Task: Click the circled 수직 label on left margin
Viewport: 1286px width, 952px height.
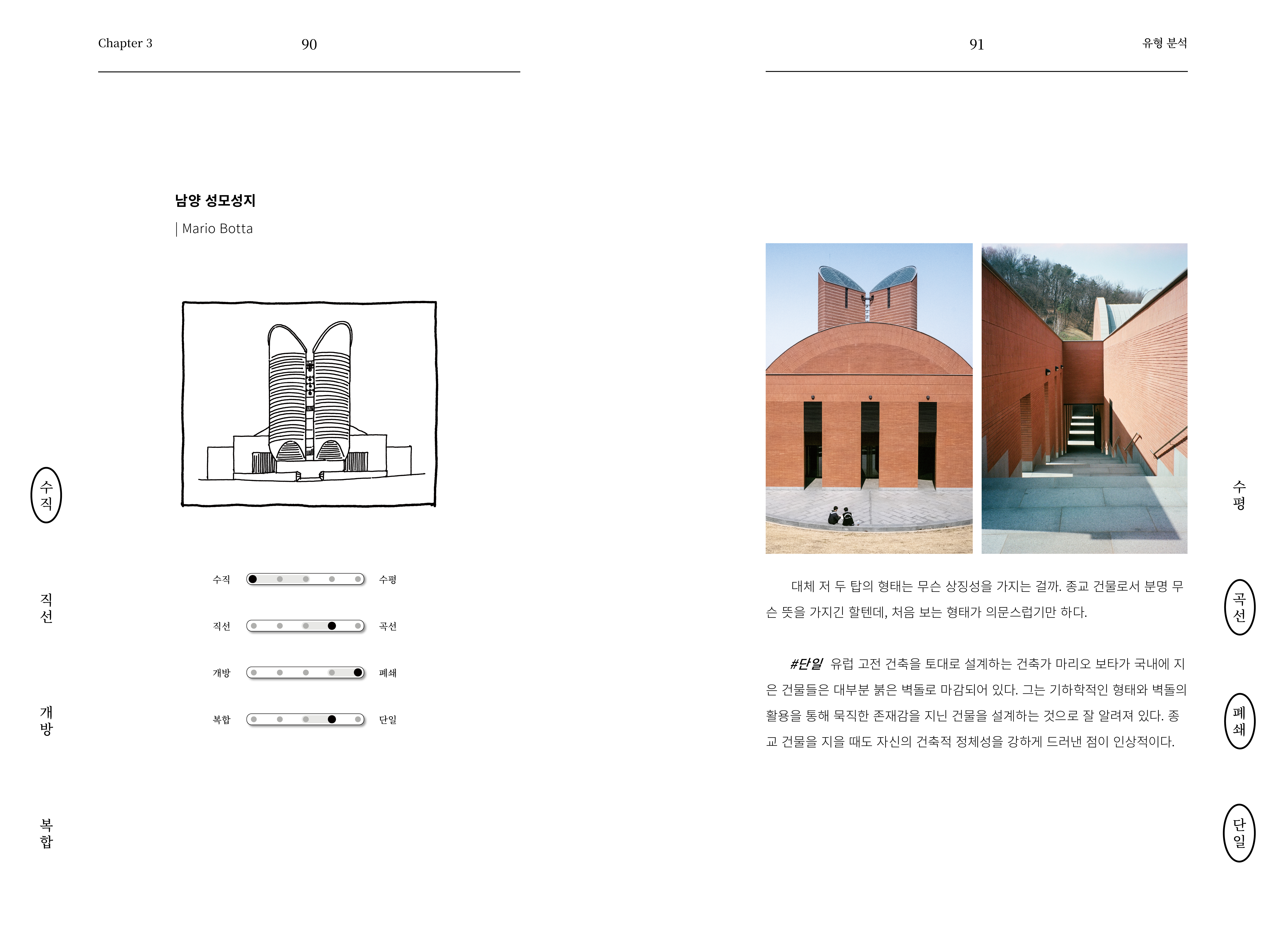Action: [x=46, y=495]
